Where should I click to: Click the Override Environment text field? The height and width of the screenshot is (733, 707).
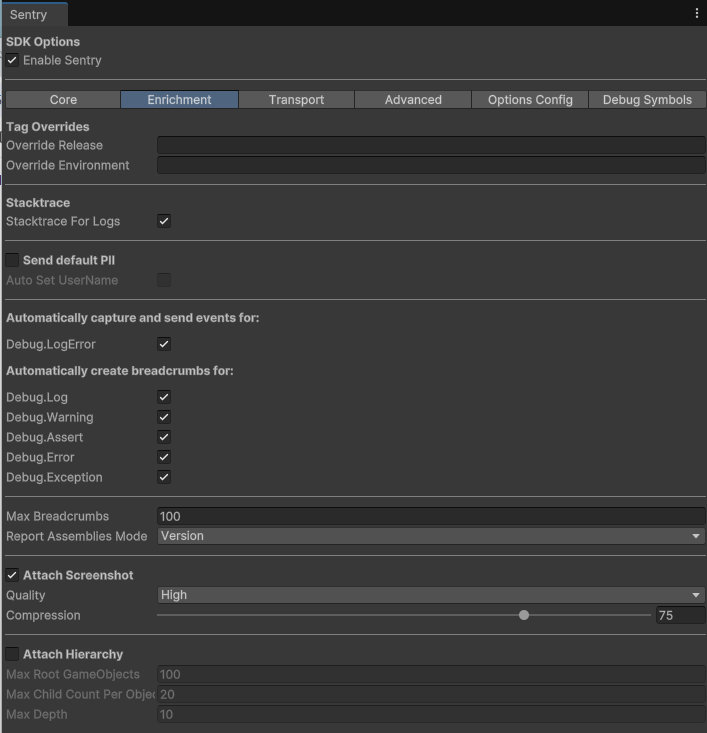(431, 165)
